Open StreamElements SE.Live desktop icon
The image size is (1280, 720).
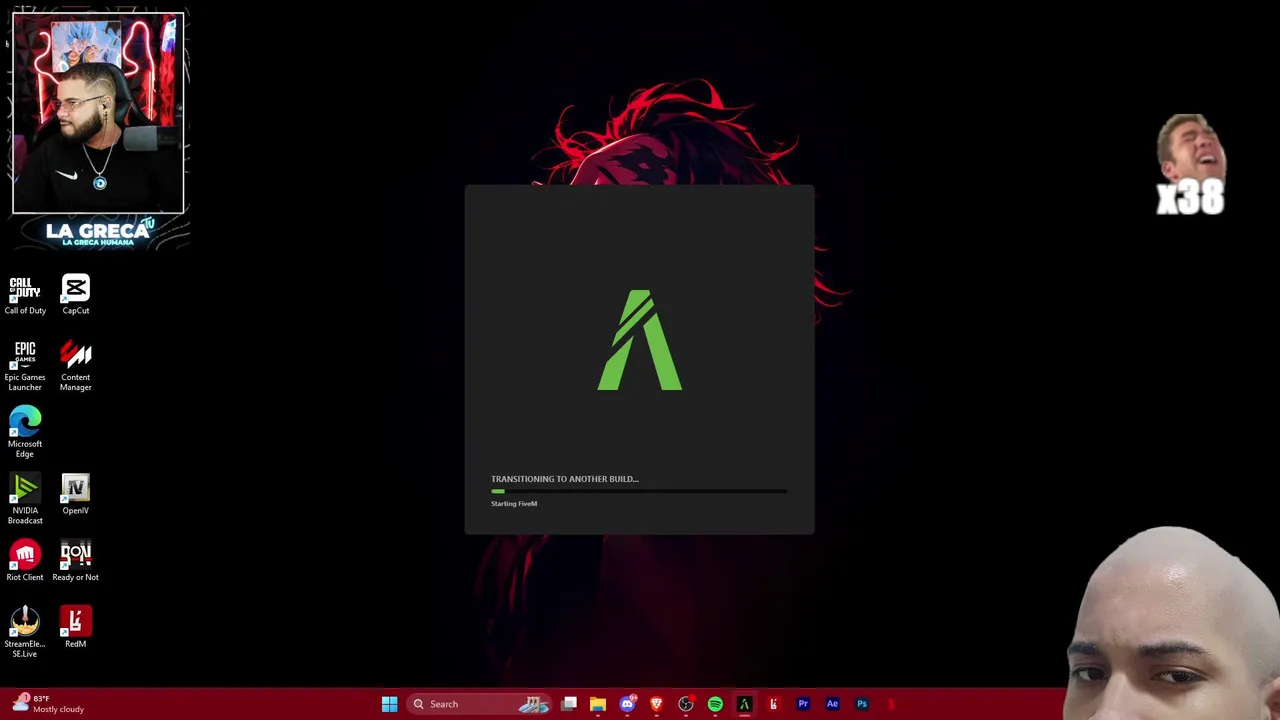click(x=25, y=633)
